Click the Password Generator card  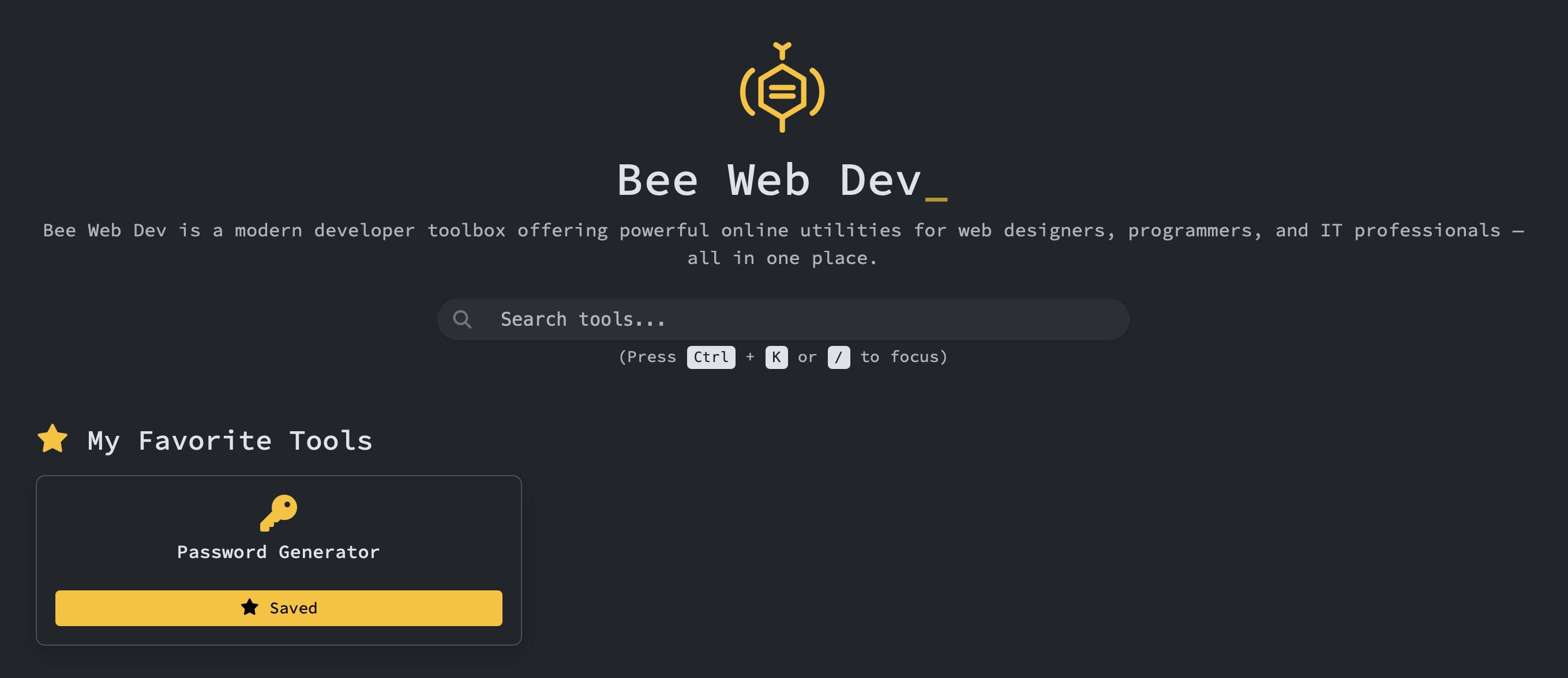click(279, 535)
